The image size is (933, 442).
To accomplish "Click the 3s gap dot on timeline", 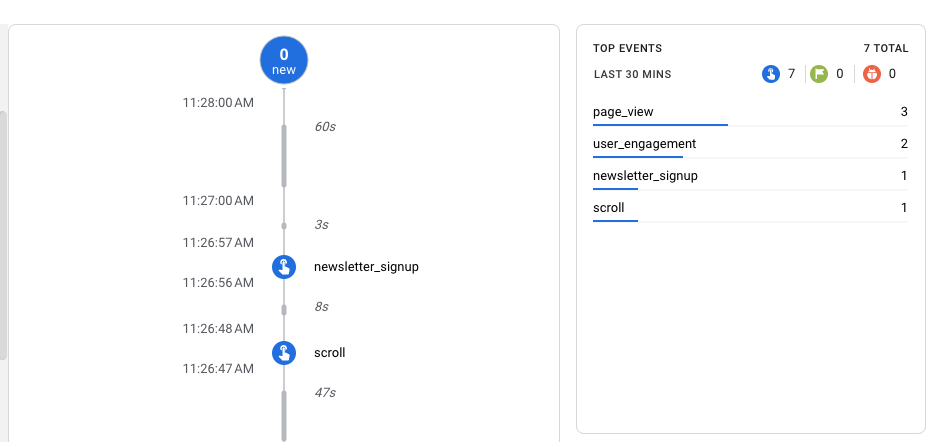I will click(x=284, y=225).
